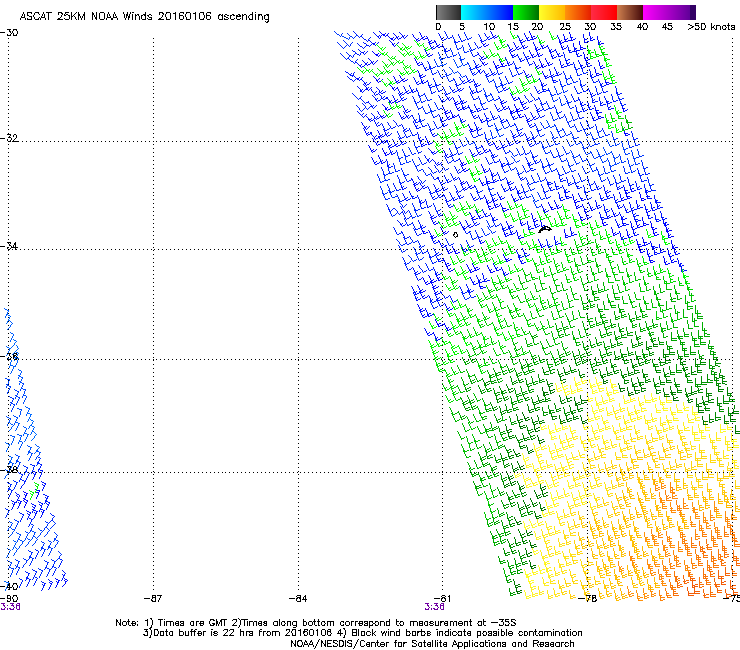
Task: Click the green wind barb in left swath
Action: [x=34, y=490]
